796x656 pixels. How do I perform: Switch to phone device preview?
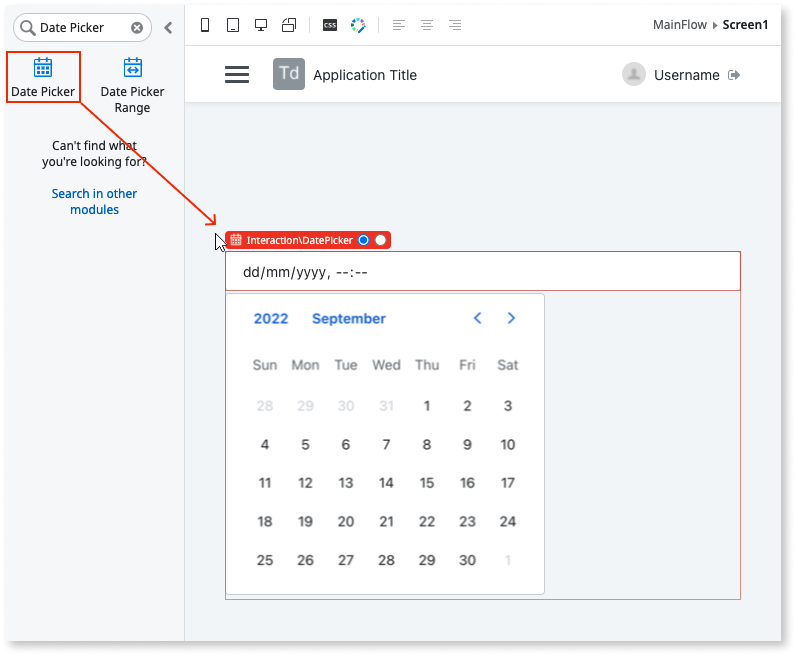point(205,25)
